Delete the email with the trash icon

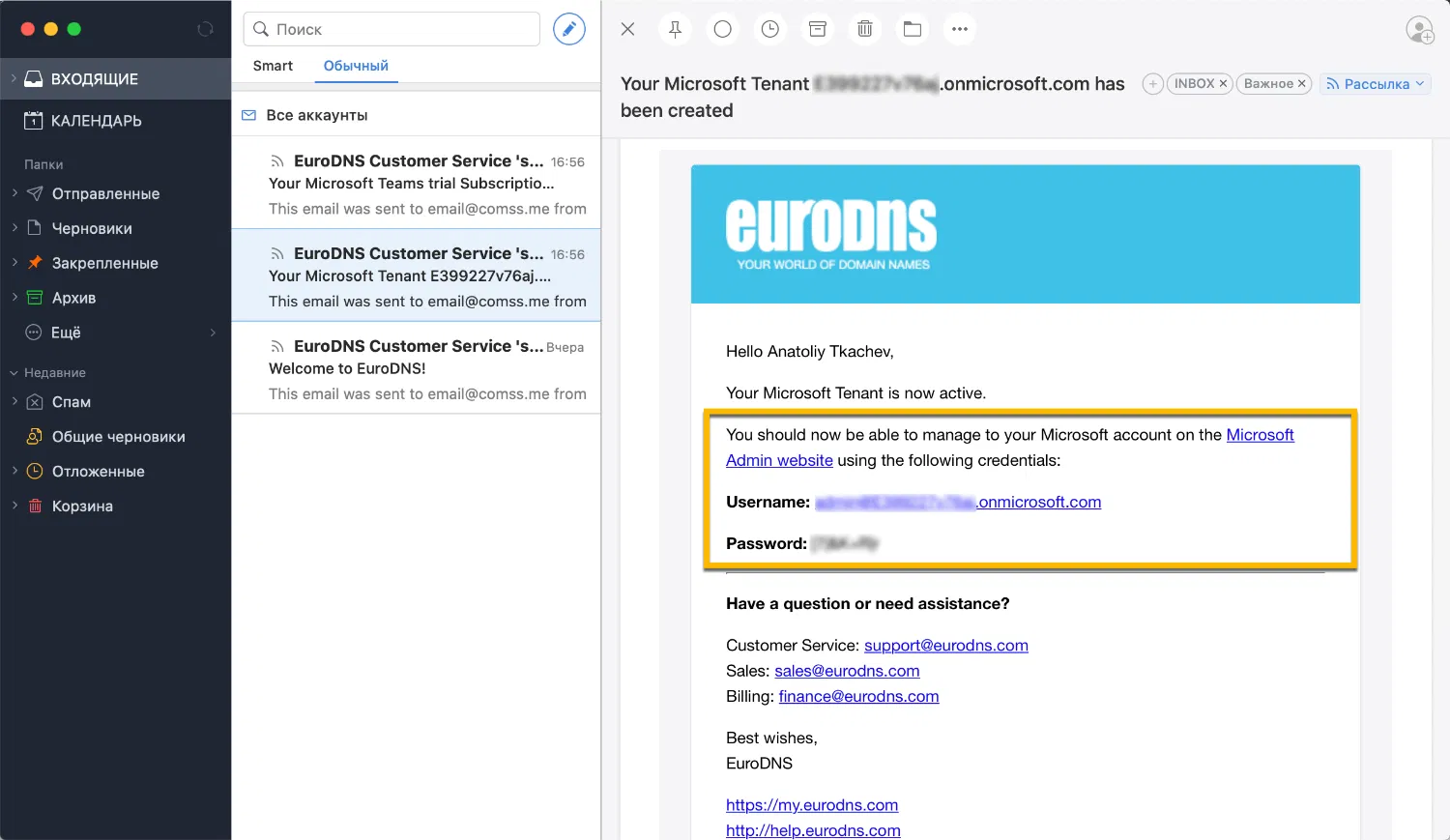(x=864, y=29)
